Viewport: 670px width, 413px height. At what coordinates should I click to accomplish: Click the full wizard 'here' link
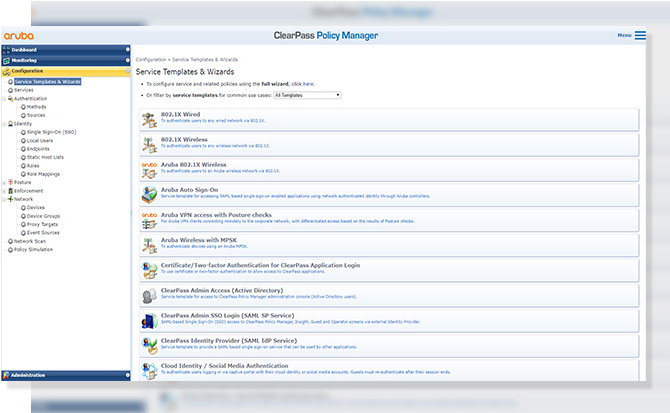tap(309, 84)
